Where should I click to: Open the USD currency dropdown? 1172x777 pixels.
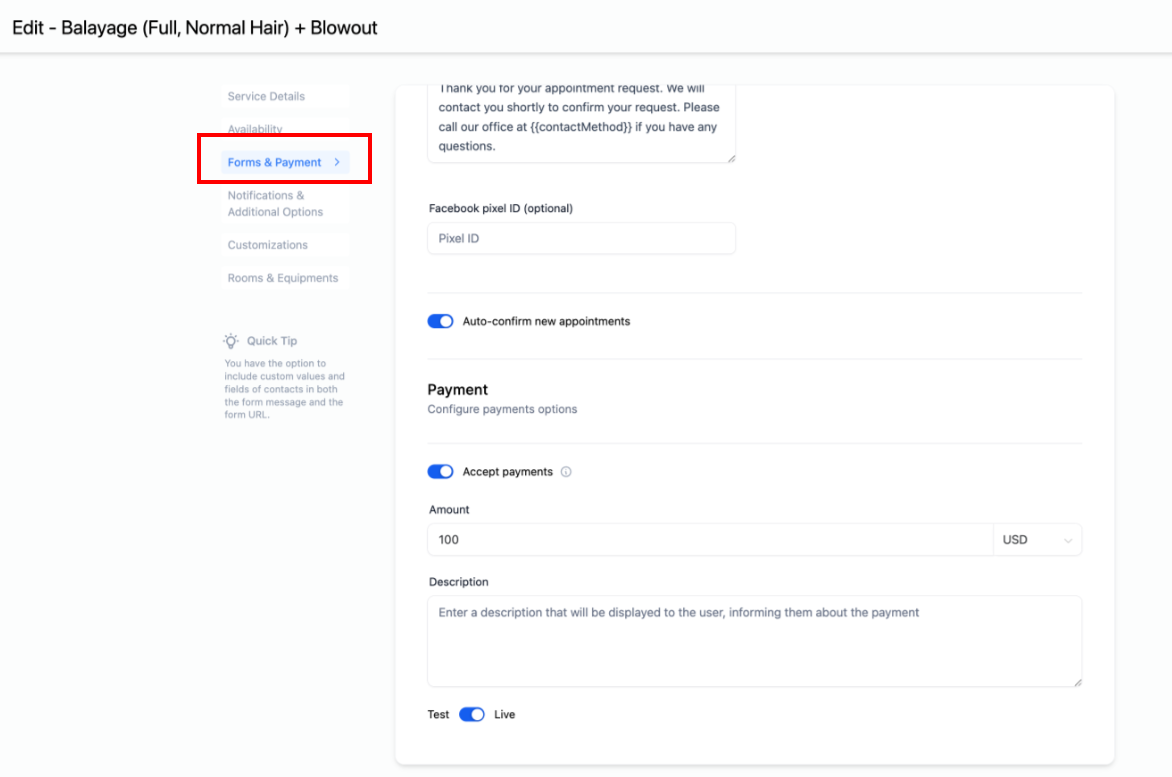click(1037, 539)
